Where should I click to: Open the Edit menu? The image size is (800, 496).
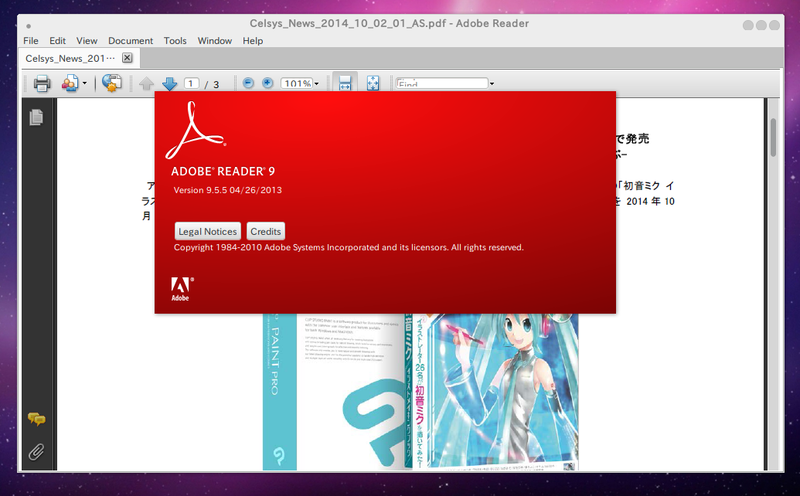click(57, 41)
